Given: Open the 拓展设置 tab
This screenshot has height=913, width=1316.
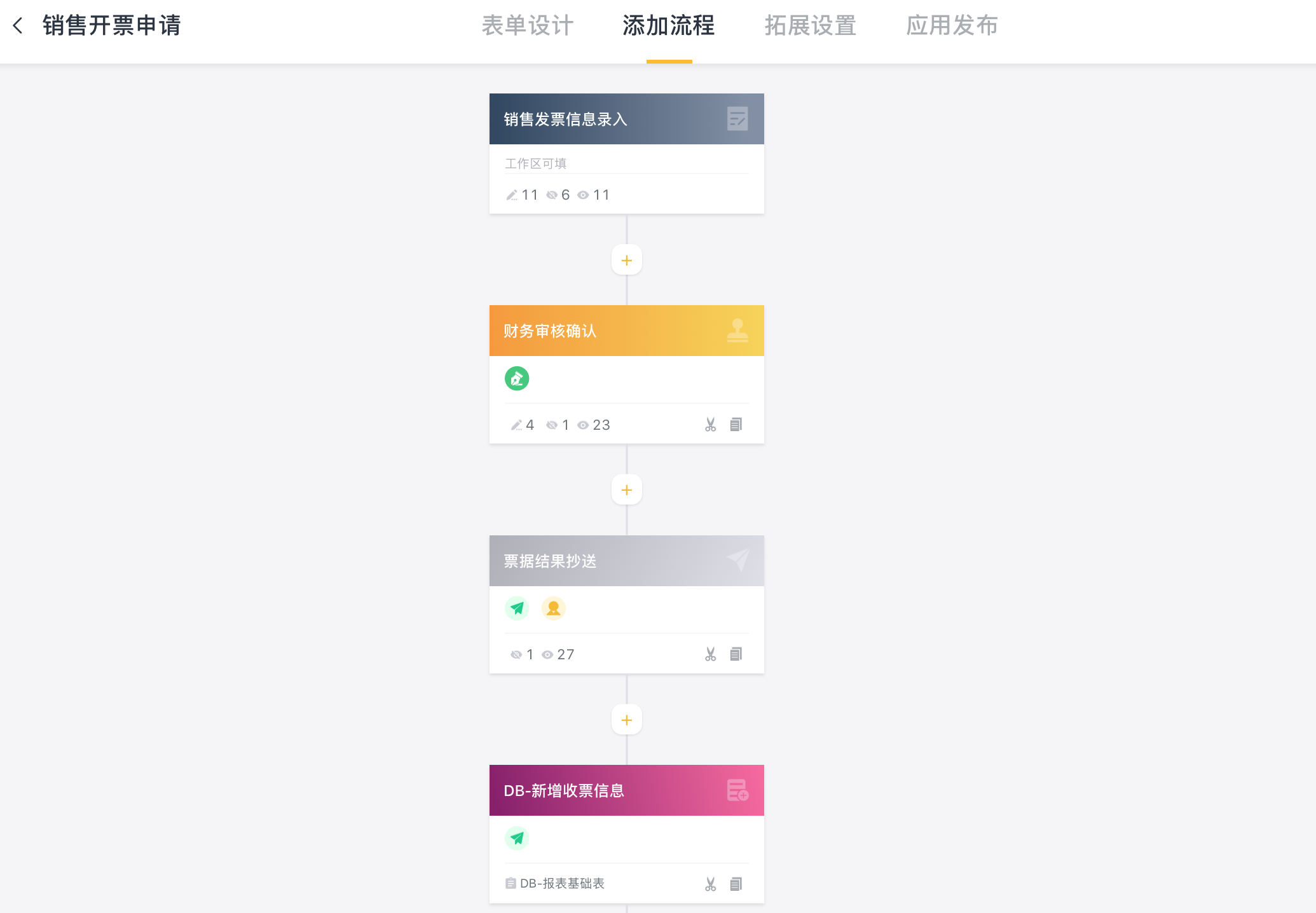Looking at the screenshot, I should 810,25.
